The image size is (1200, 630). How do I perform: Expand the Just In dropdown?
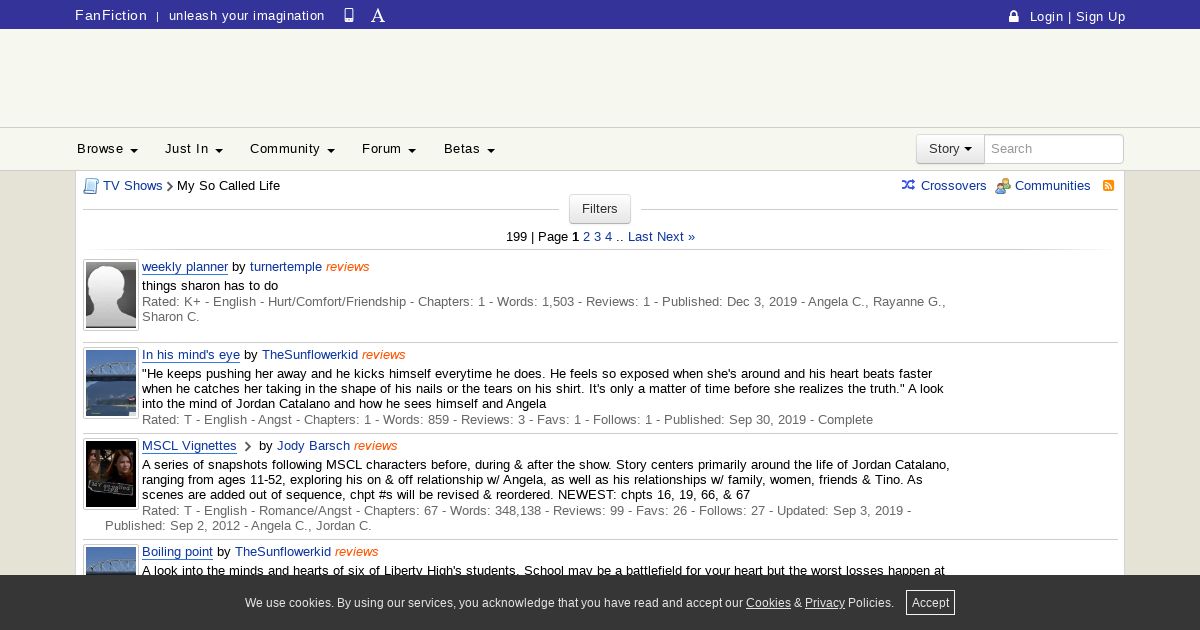point(193,149)
